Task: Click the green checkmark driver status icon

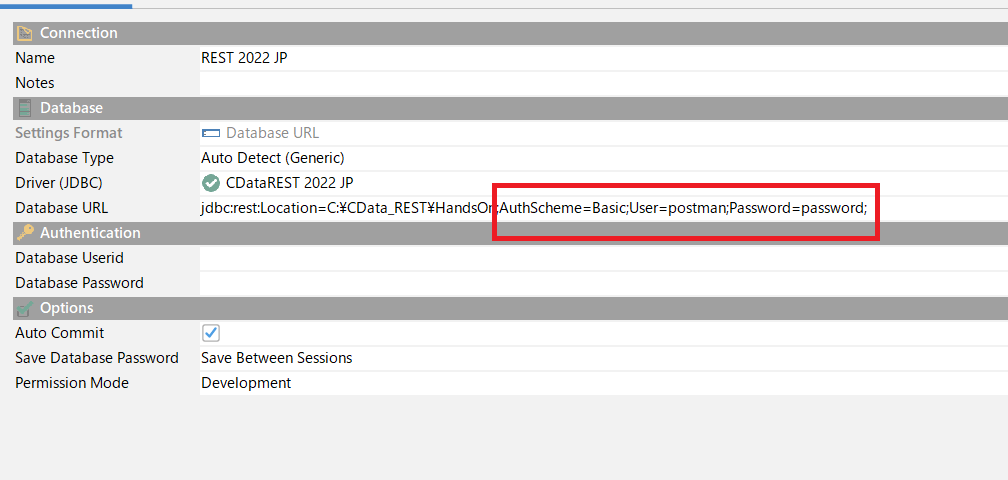Action: pos(211,183)
